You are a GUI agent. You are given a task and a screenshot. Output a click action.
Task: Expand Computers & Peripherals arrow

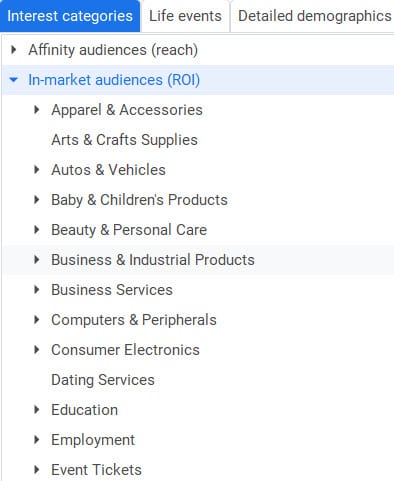tap(37, 320)
